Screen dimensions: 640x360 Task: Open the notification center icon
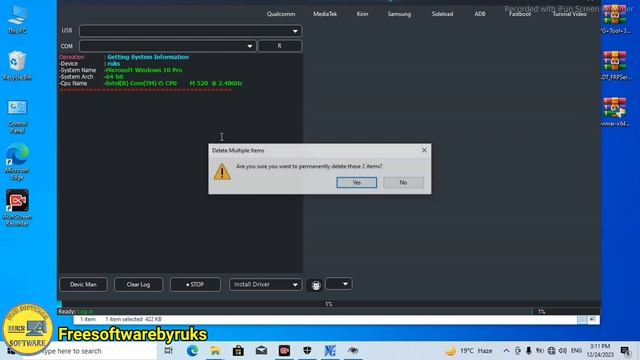point(625,351)
